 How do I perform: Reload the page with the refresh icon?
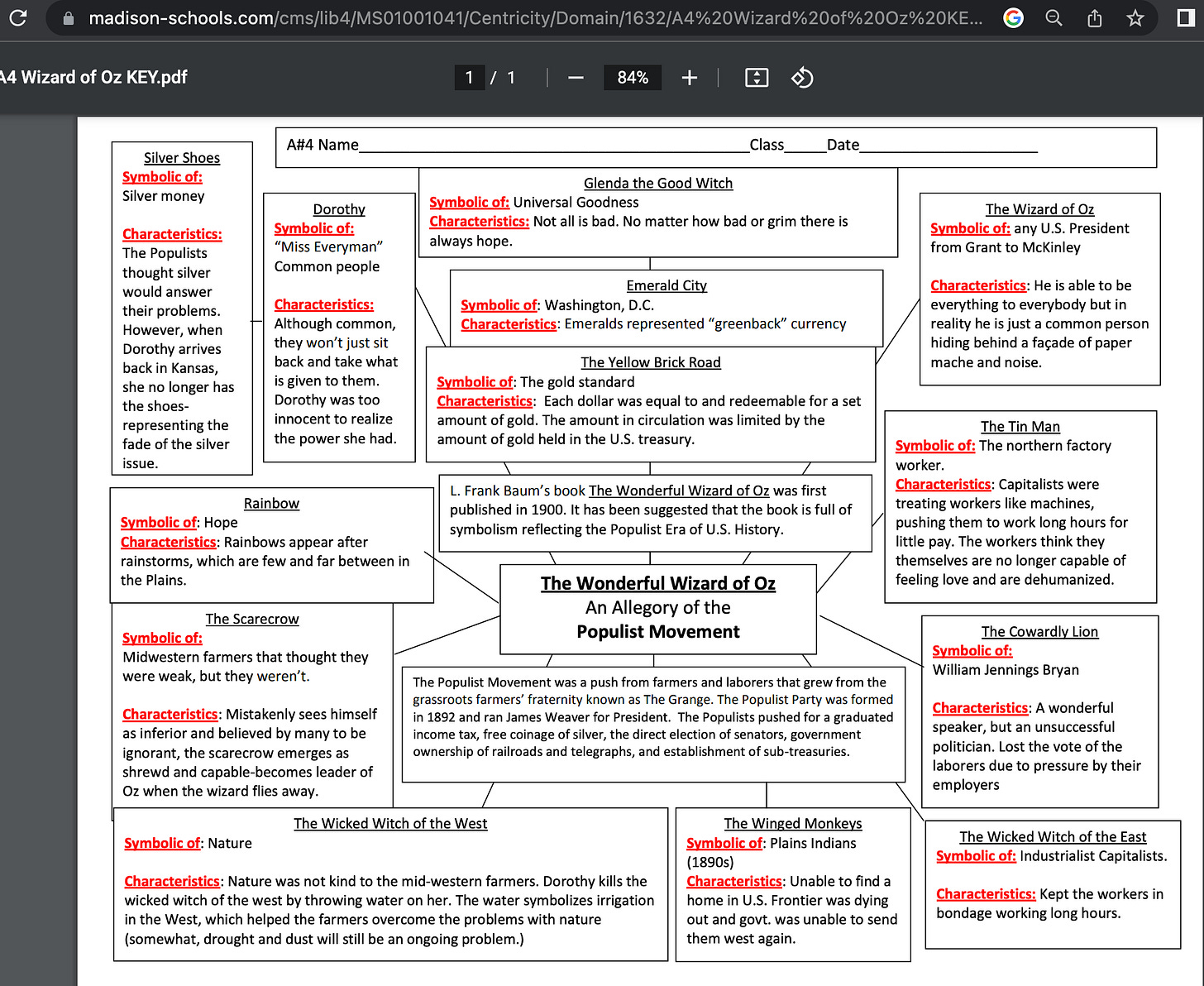[17, 17]
